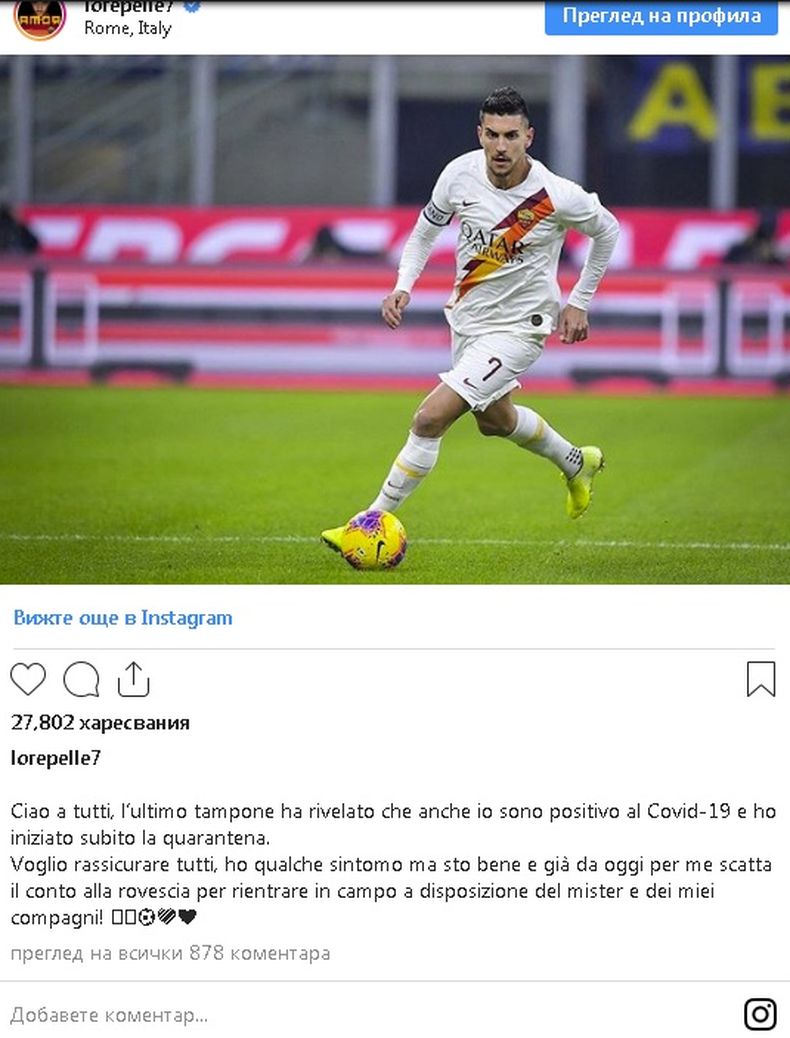Save post with the bookmark icon

(761, 679)
